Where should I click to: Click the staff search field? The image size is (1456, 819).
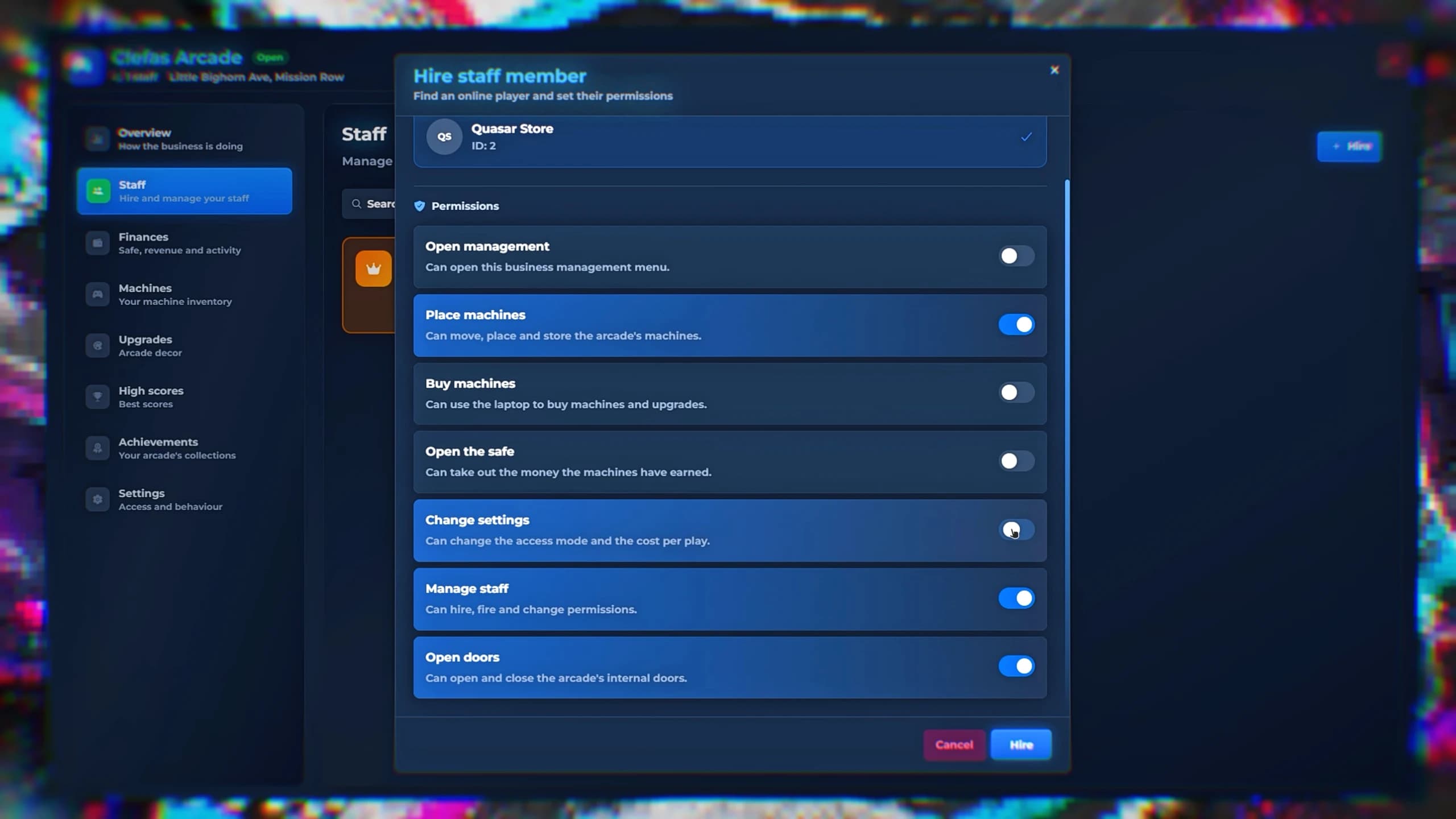tap(370, 204)
